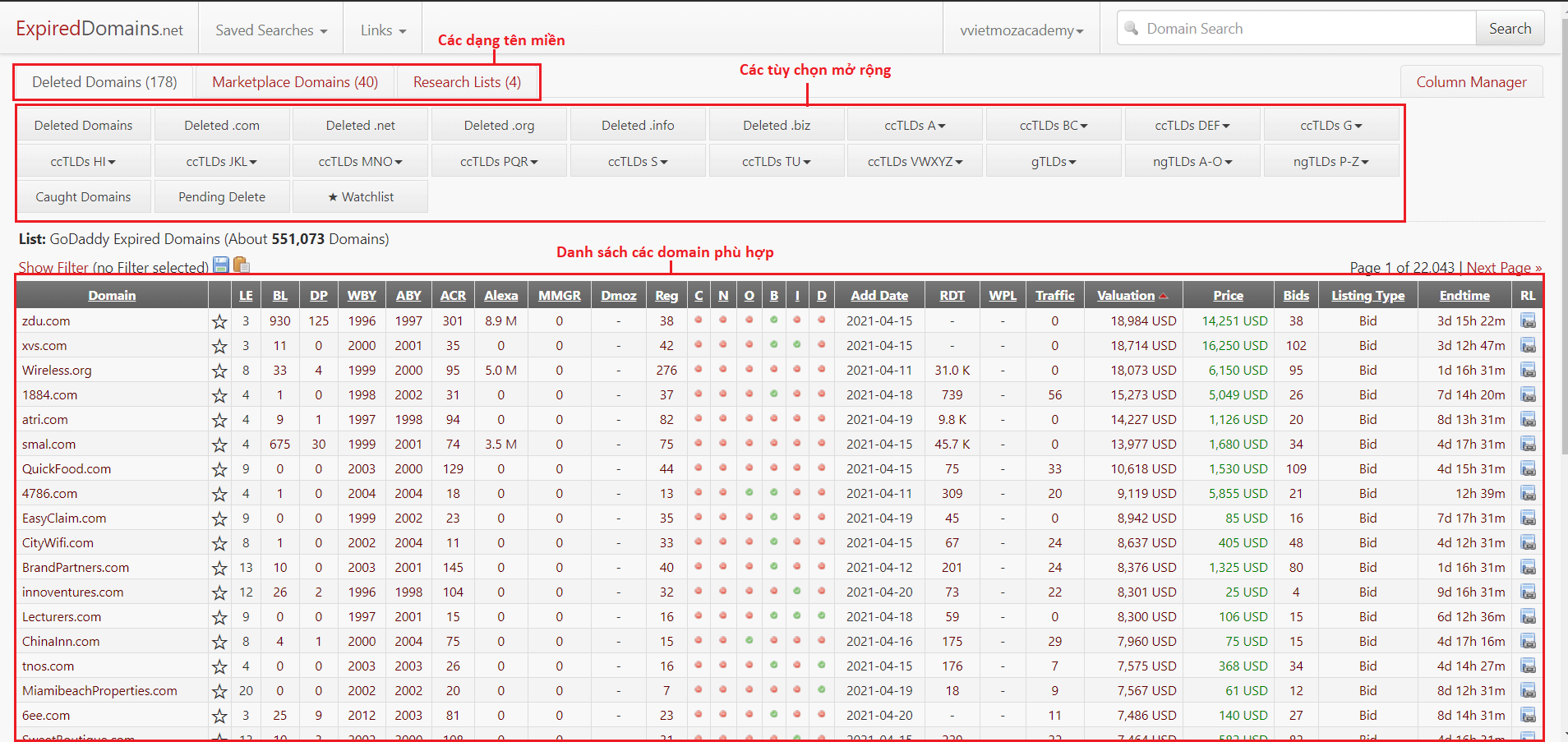Toggle the watchlist star for BrandPartners.com
The width and height of the screenshot is (1568, 742).
(x=219, y=568)
